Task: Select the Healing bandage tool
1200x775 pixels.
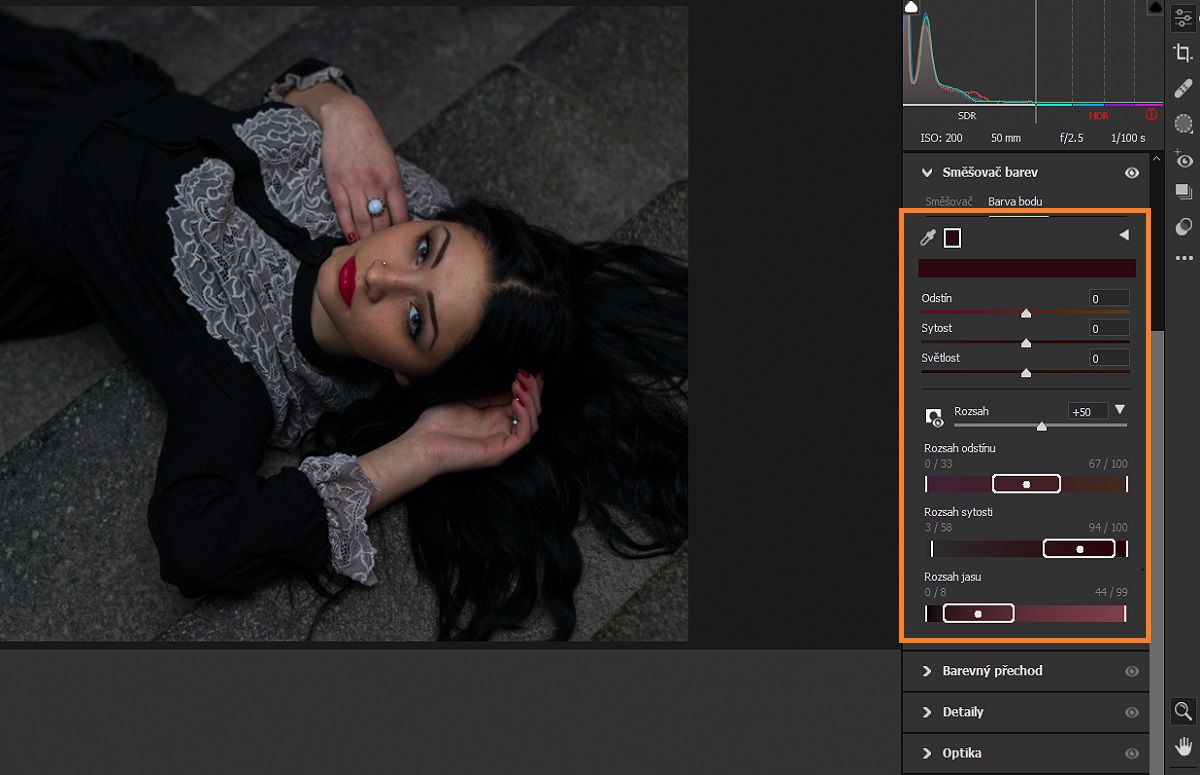Action: 1183,89
